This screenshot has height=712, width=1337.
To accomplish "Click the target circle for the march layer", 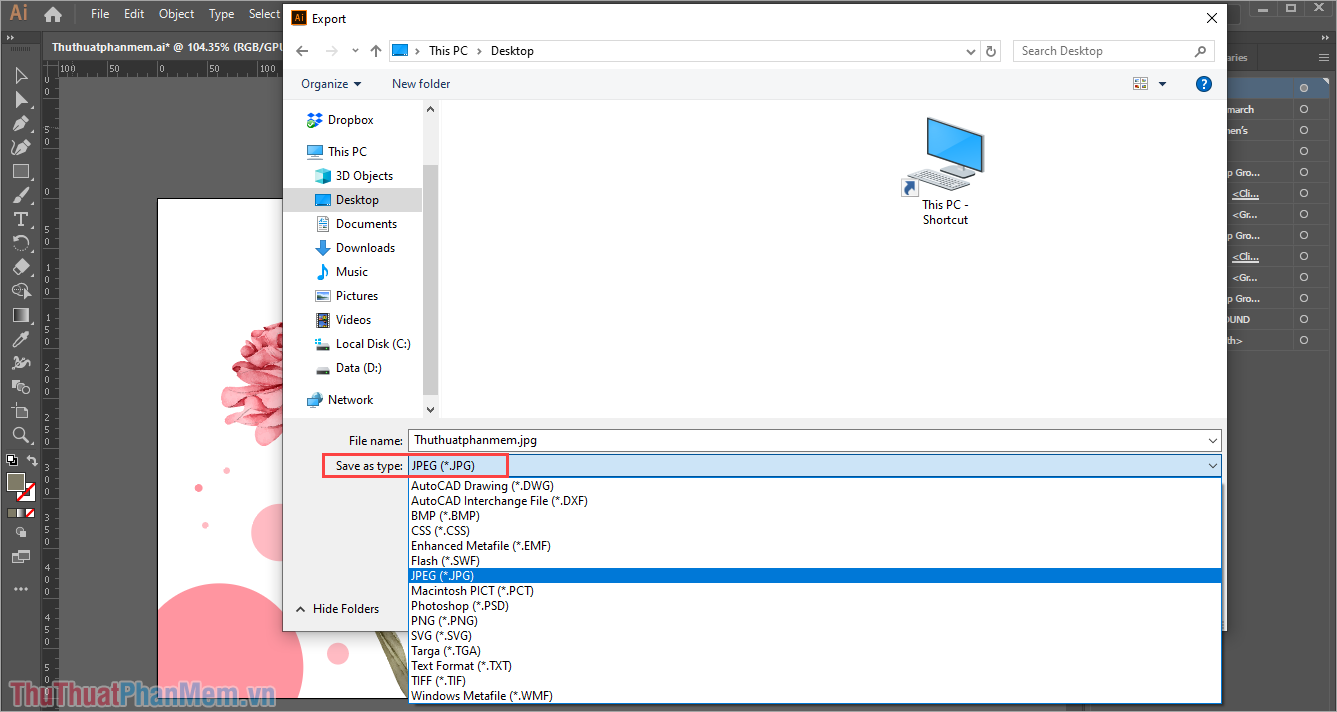I will tap(1303, 108).
